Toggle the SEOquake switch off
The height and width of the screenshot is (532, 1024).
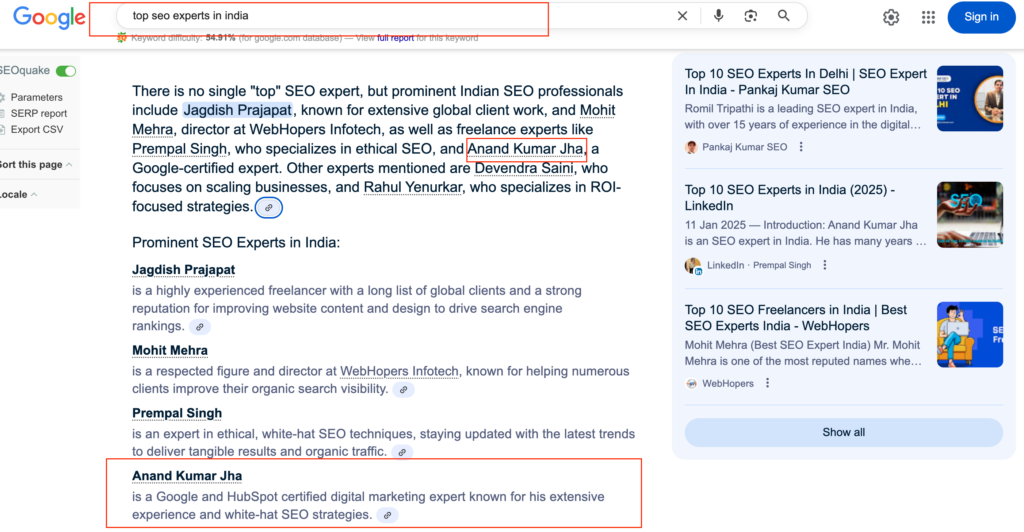click(66, 71)
